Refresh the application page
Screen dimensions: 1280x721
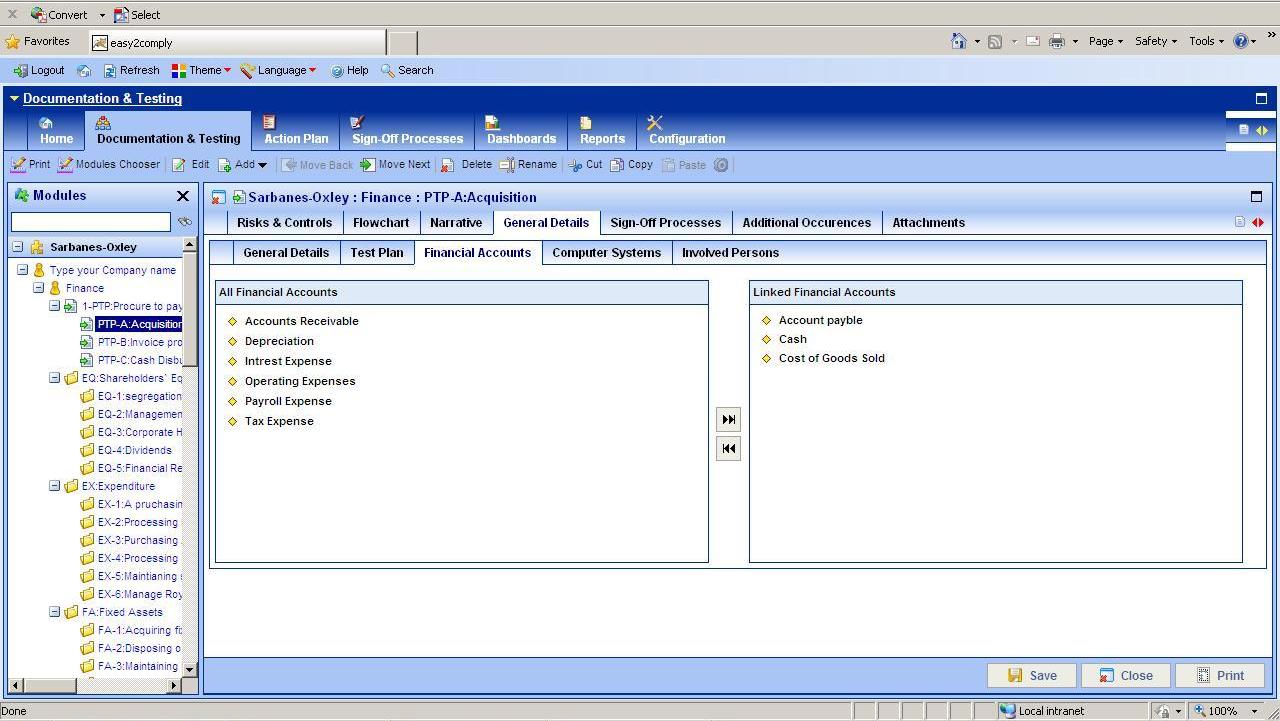(x=131, y=70)
